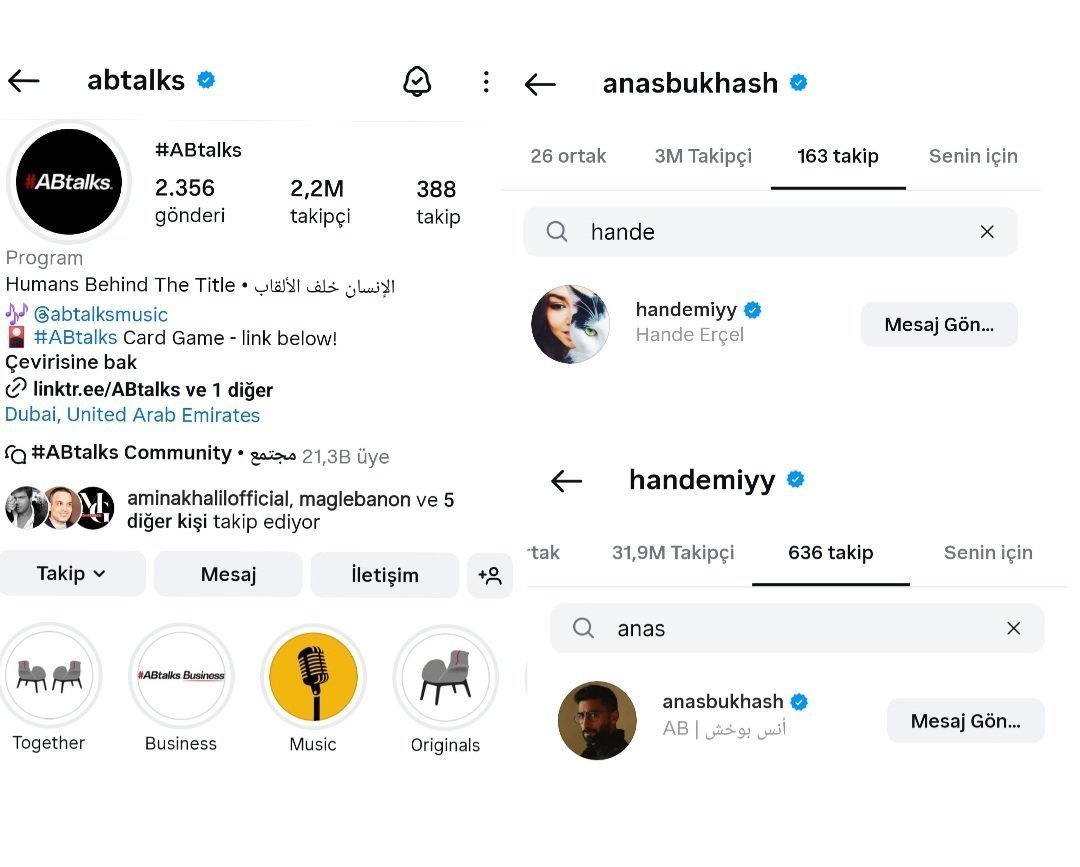Select the 31,9M Takipçi tab
Image resolution: width=1080 pixels, height=867 pixels.
coord(673,552)
